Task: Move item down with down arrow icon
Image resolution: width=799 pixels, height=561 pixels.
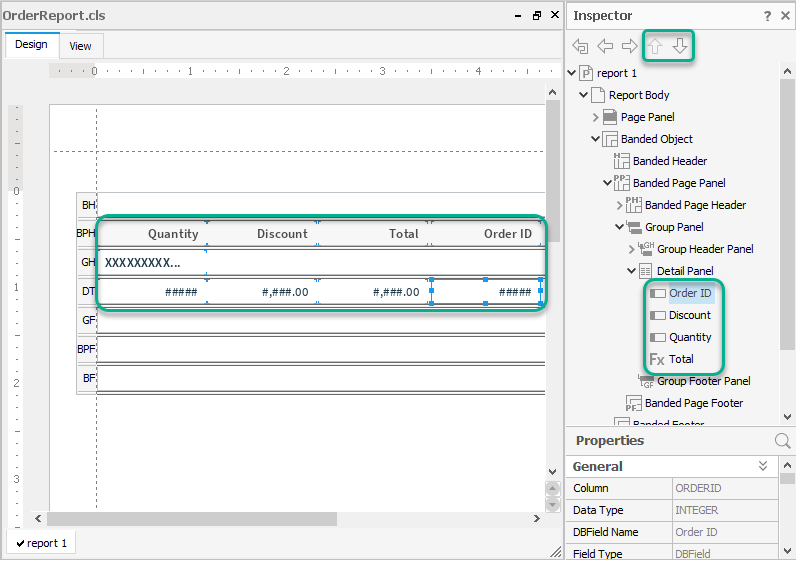Action: tap(680, 46)
